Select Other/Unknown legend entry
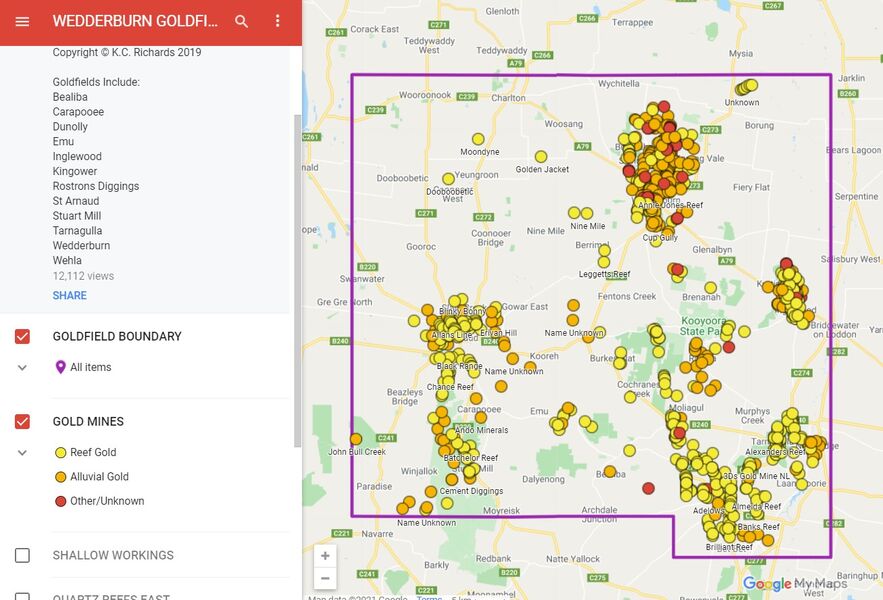 click(107, 501)
